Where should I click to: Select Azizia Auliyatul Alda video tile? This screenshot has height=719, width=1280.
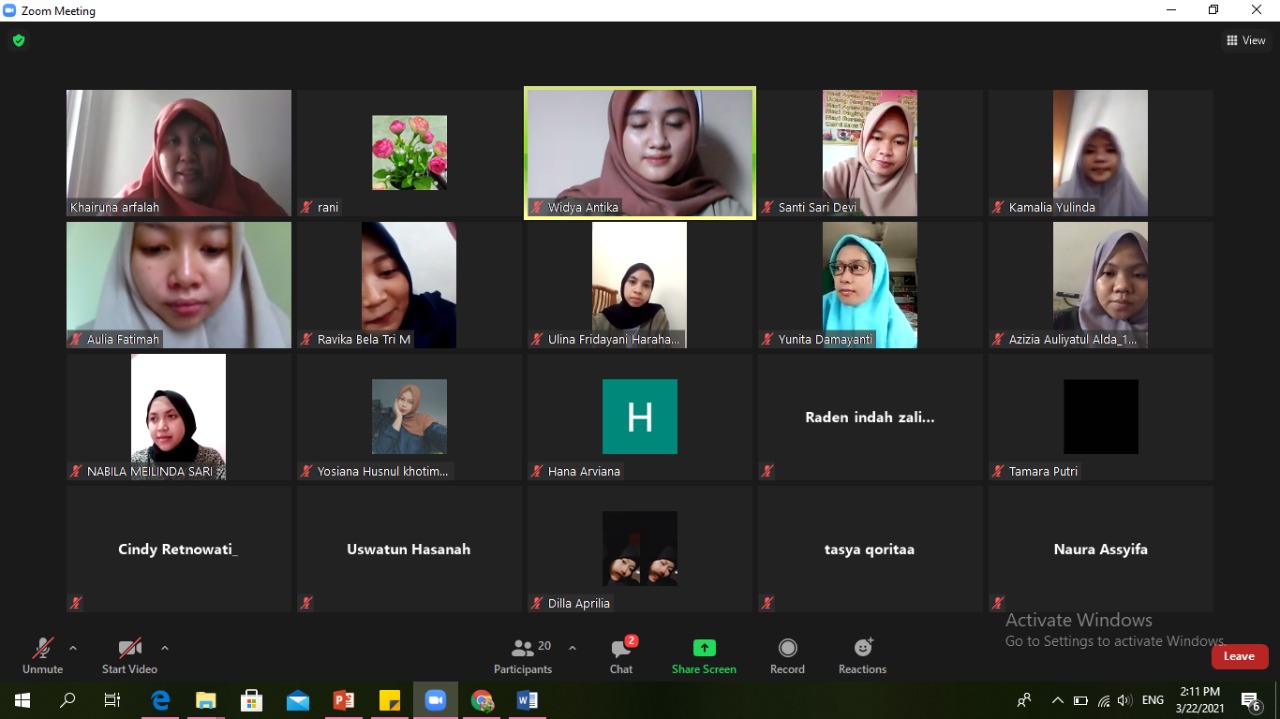pyautogui.click(x=1100, y=285)
